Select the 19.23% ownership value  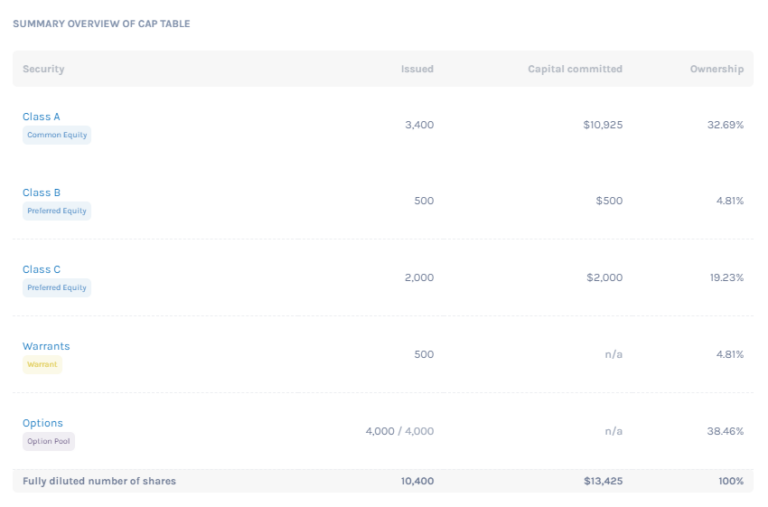pos(726,278)
